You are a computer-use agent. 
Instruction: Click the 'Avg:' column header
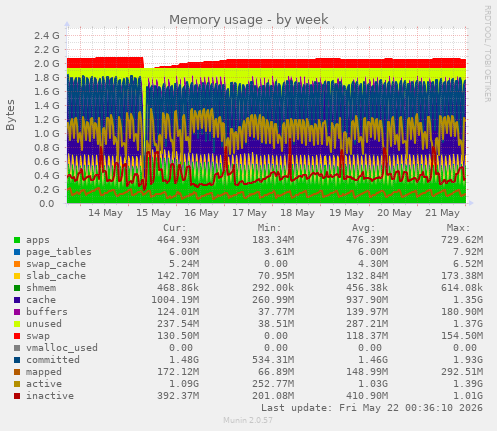click(364, 228)
